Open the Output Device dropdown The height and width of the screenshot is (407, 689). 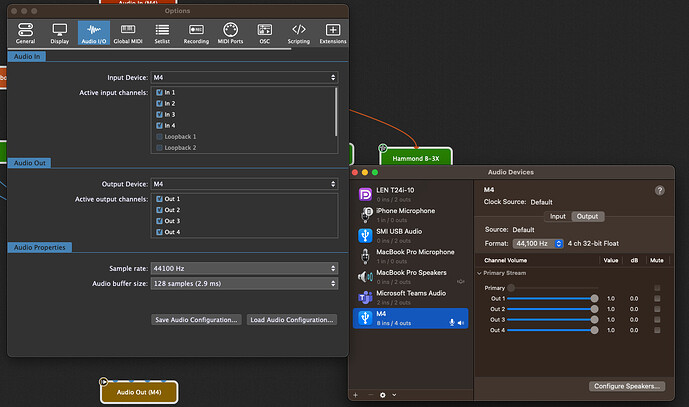(244, 184)
